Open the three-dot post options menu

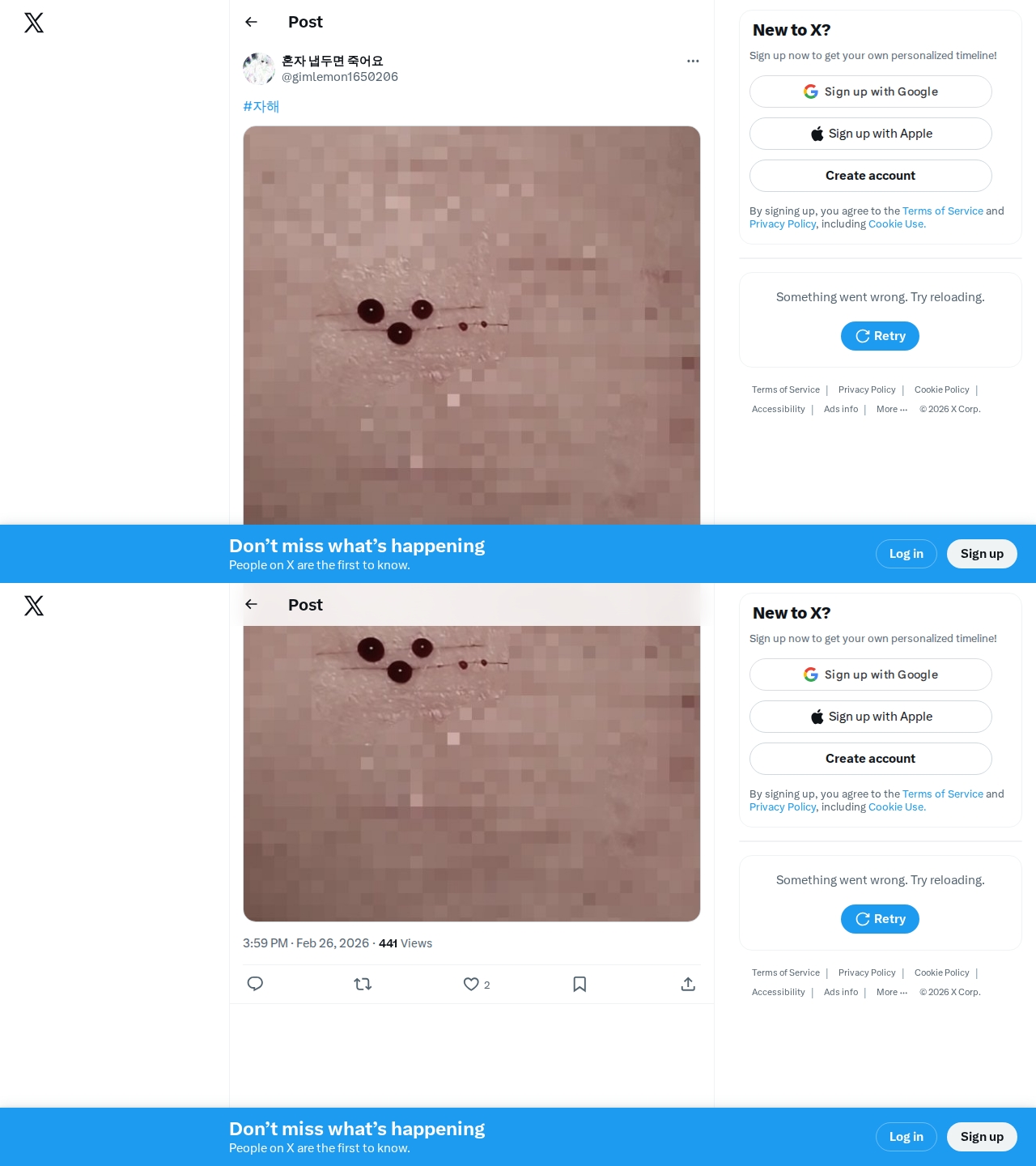(x=693, y=61)
